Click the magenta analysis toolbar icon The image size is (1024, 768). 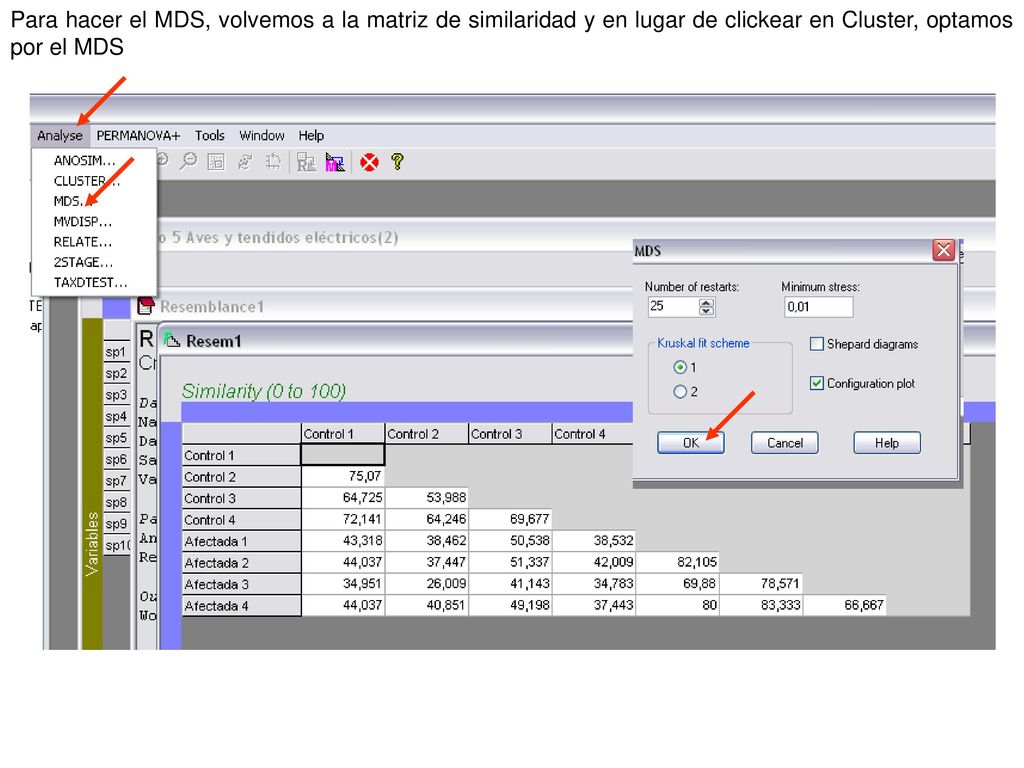tap(335, 162)
